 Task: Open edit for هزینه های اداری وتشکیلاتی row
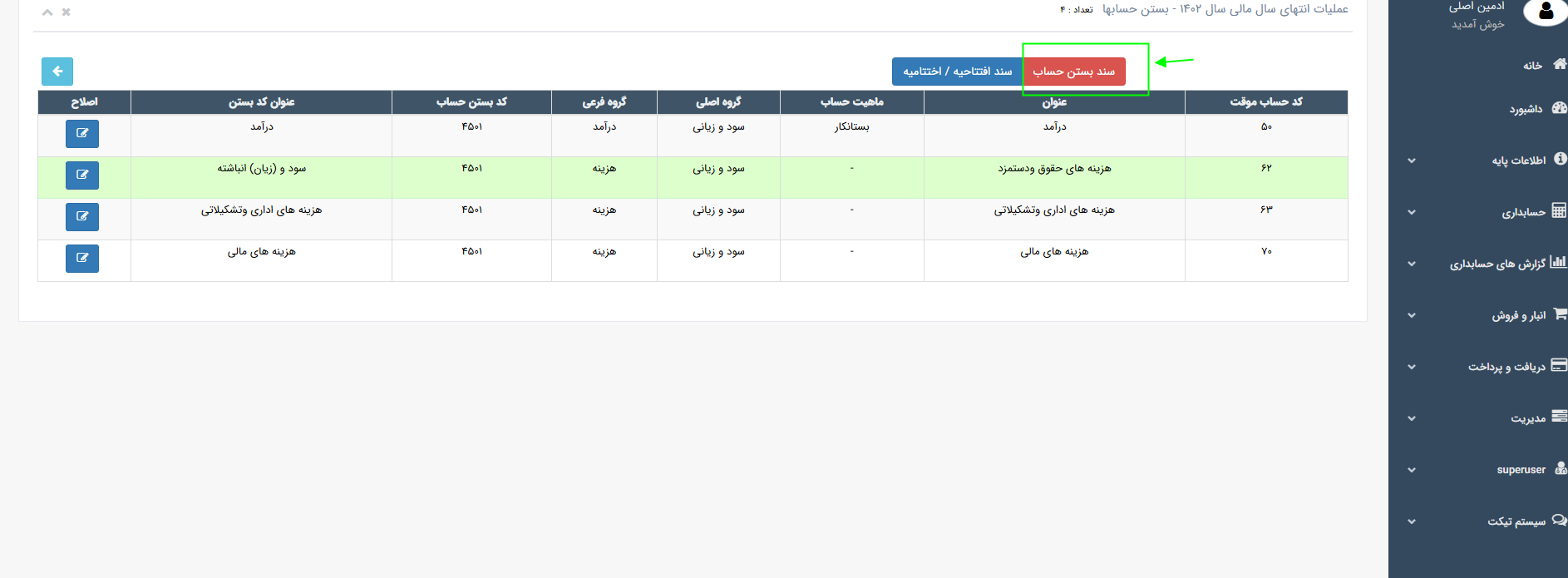82,216
